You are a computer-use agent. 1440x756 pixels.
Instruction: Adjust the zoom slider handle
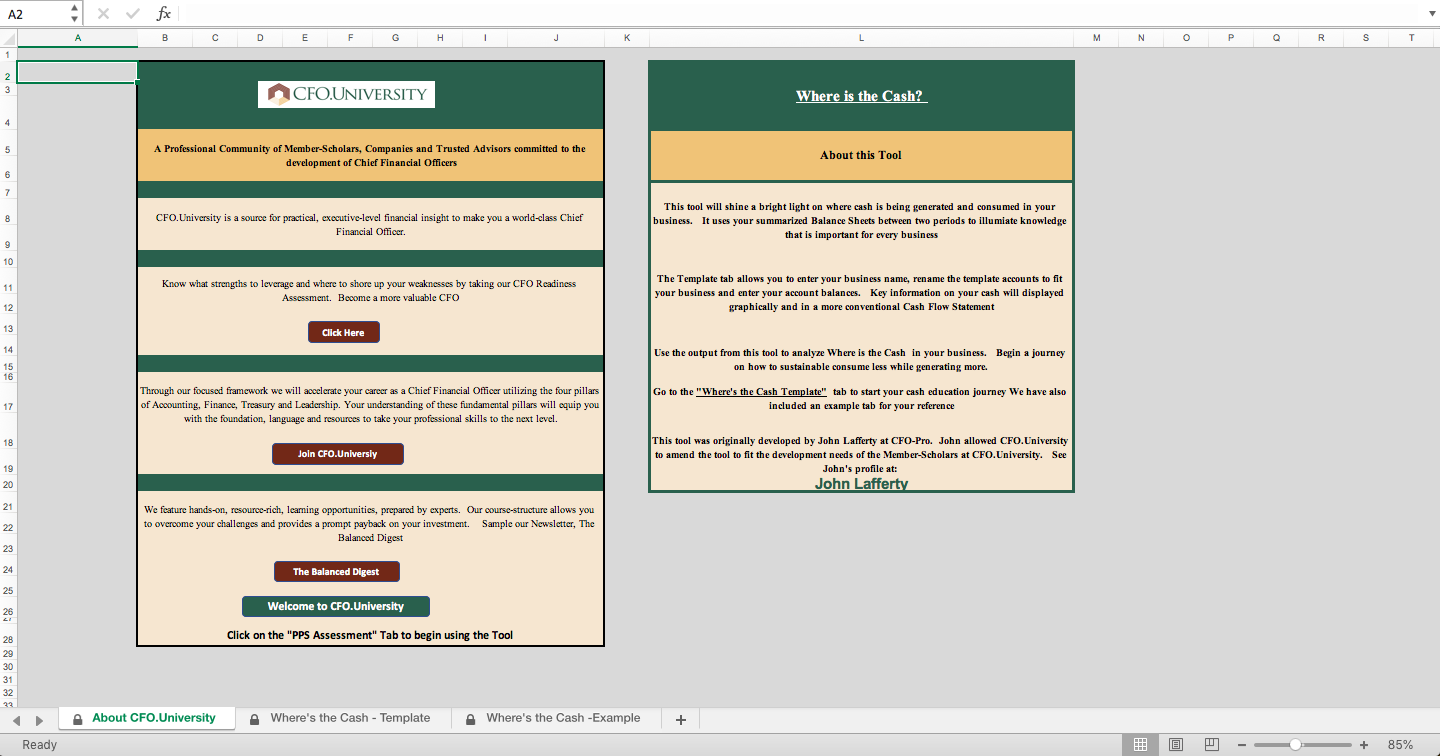(1295, 745)
